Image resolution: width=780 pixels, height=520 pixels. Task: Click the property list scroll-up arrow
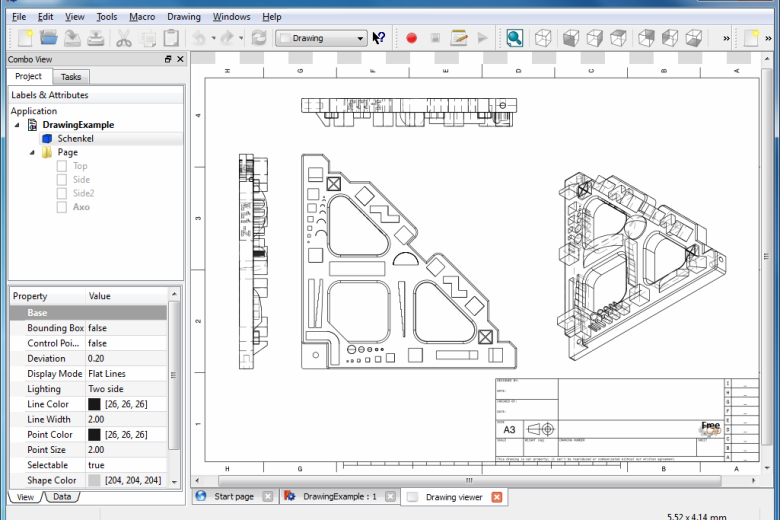pyautogui.click(x=174, y=294)
